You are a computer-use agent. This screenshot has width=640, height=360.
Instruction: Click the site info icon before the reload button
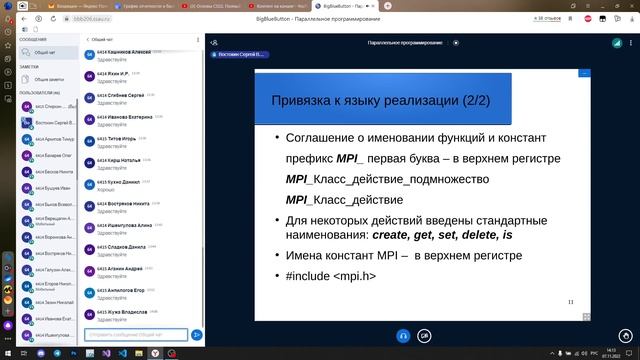[x=38, y=19]
